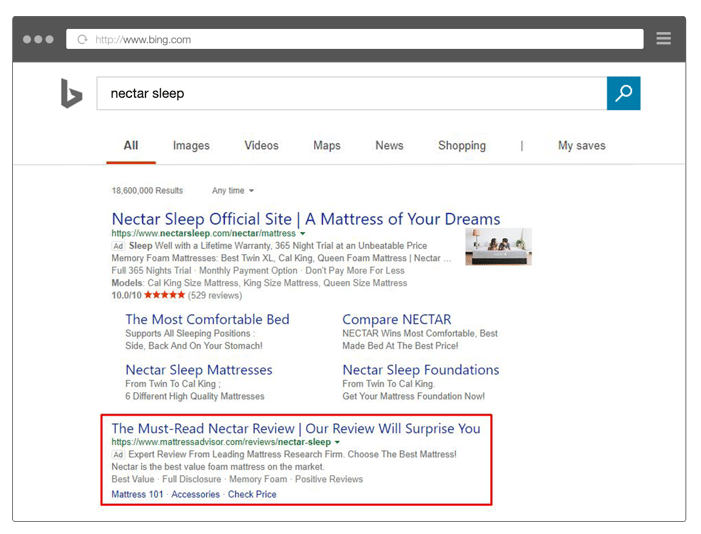
Task: Select the All tab
Action: point(131,145)
